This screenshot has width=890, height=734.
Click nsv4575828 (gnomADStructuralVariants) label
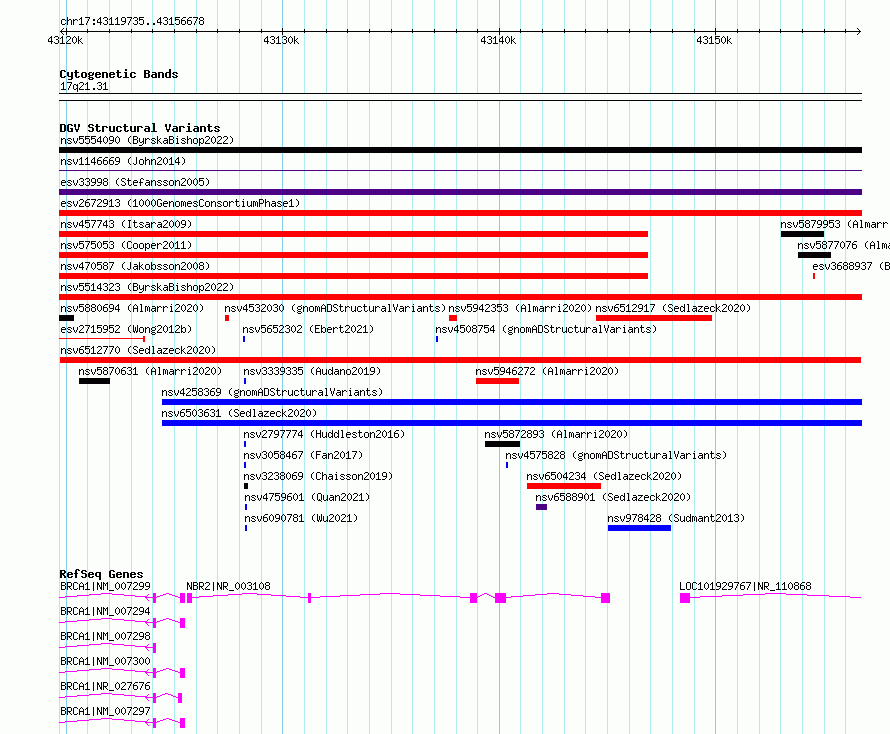(x=616, y=455)
